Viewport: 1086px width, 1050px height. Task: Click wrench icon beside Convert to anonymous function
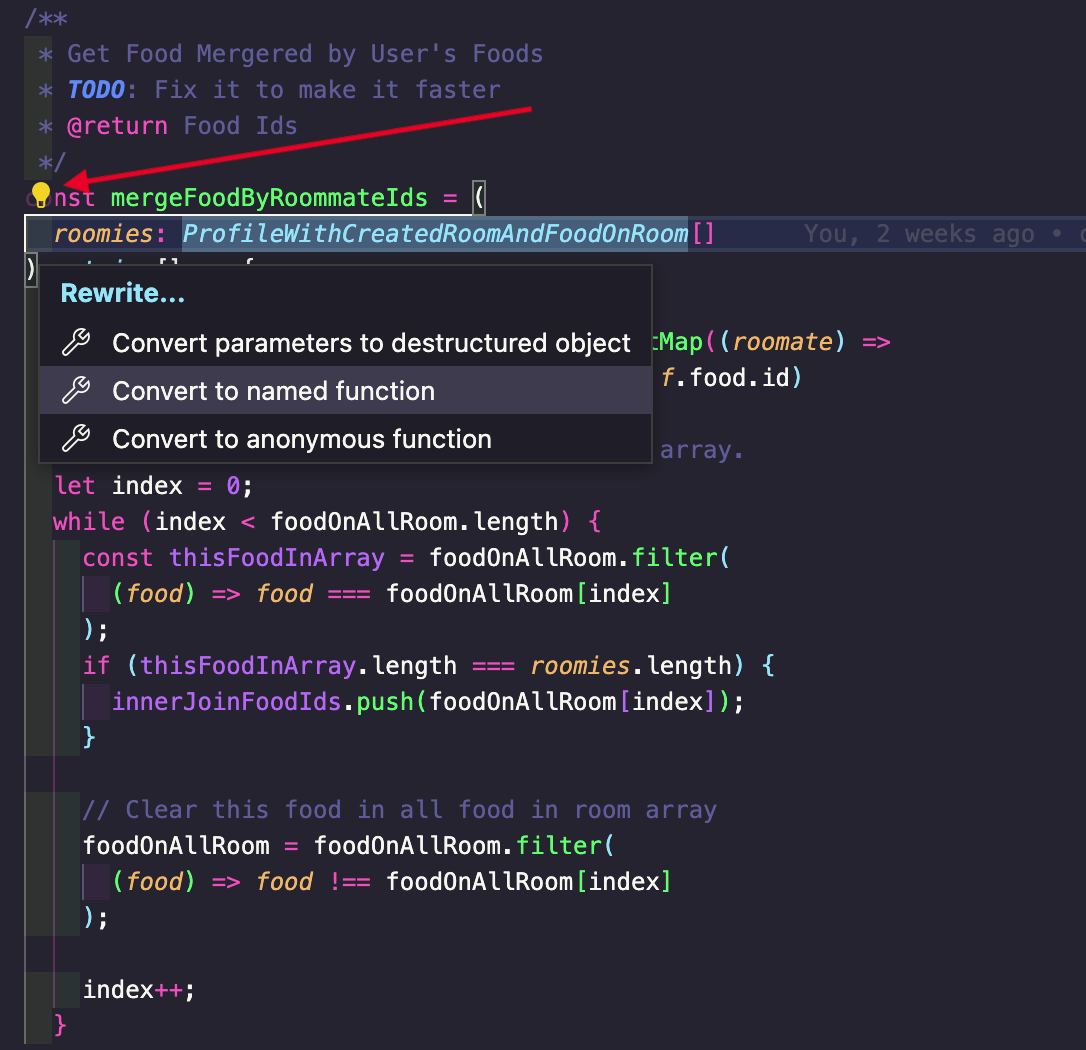[x=76, y=438]
